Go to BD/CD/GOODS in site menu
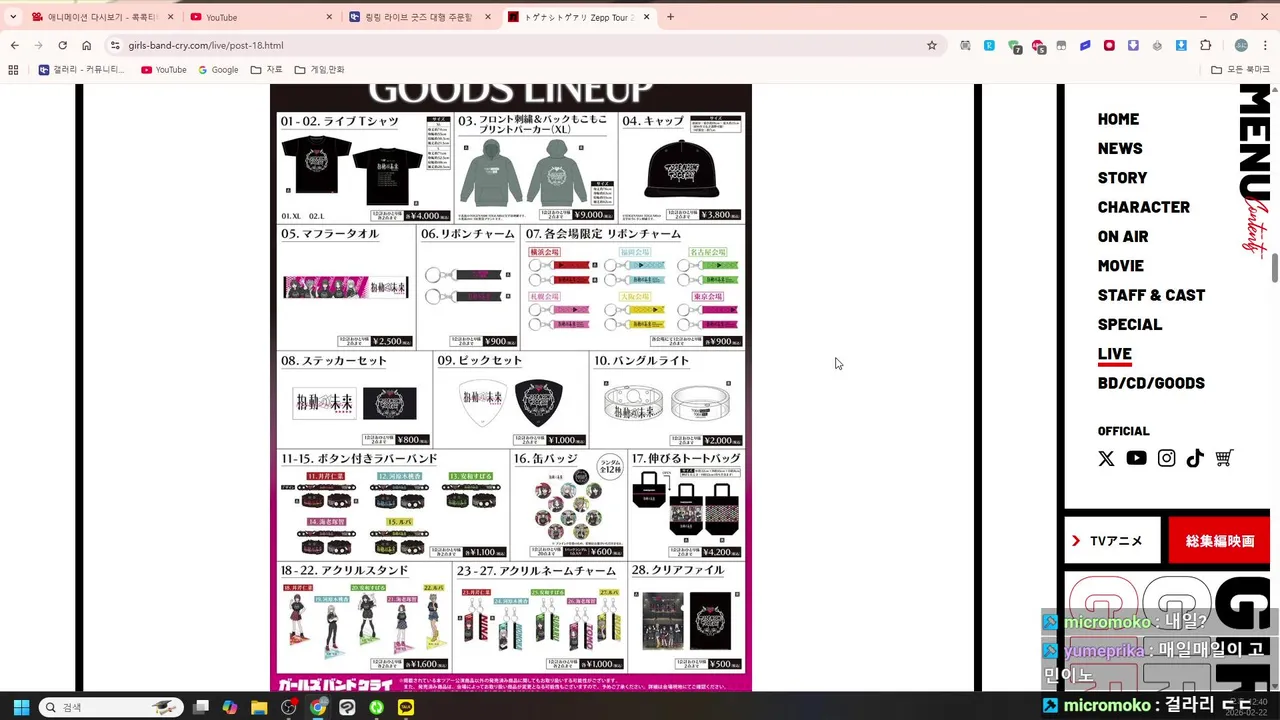This screenshot has height=720, width=1280. pyautogui.click(x=1151, y=383)
